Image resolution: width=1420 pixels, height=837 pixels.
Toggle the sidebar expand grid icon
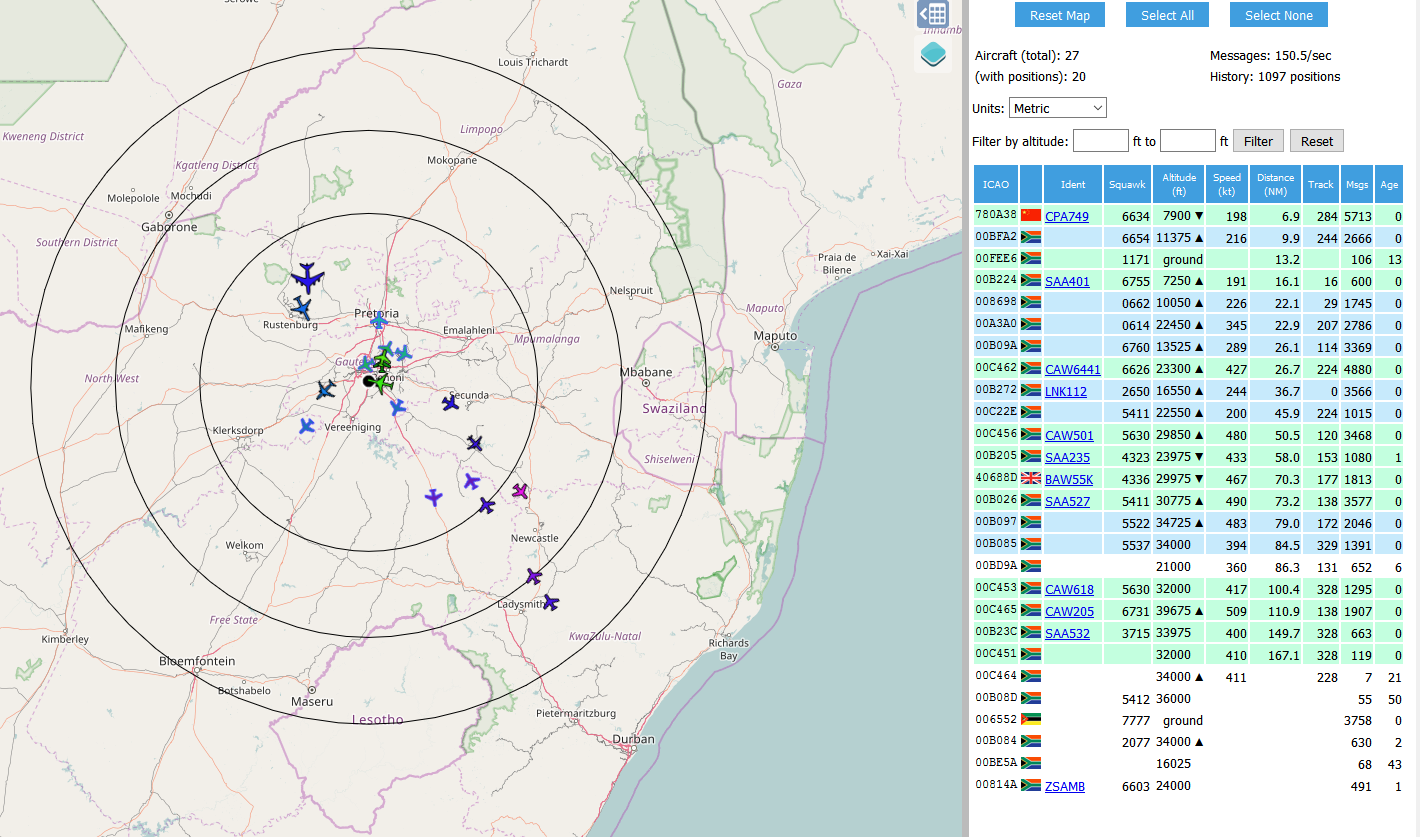click(932, 14)
